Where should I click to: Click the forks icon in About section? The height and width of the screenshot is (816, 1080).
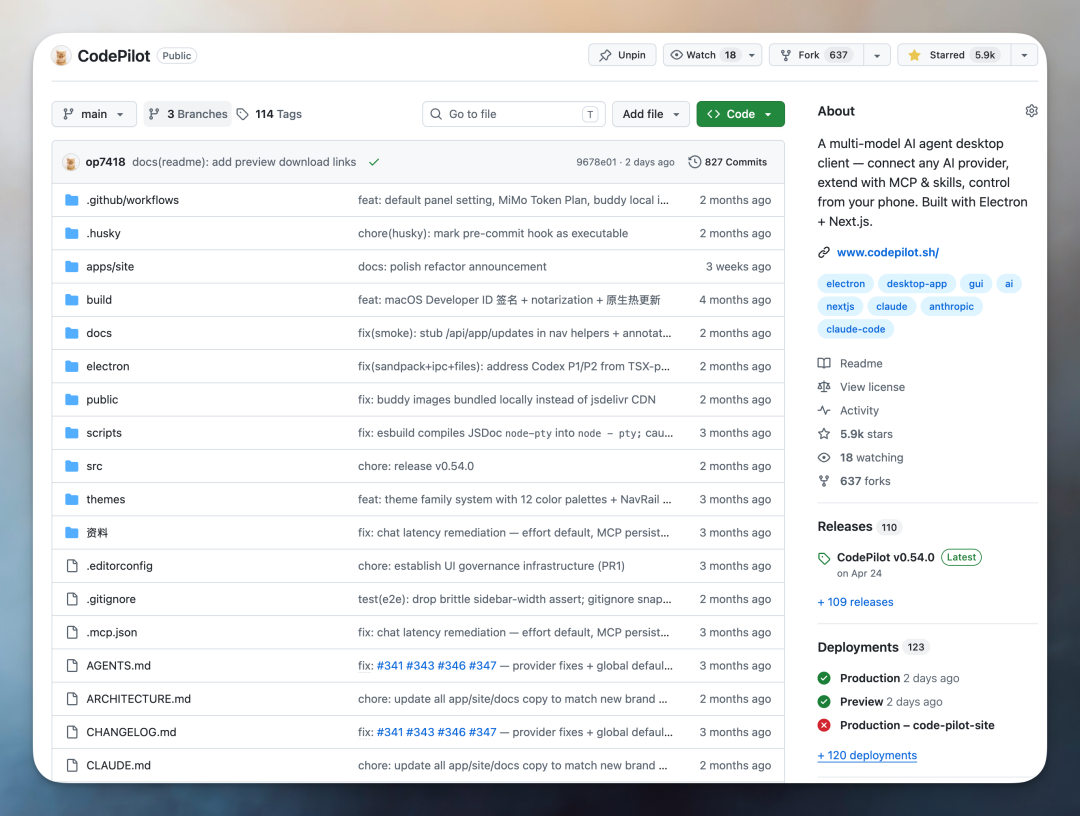pos(824,481)
